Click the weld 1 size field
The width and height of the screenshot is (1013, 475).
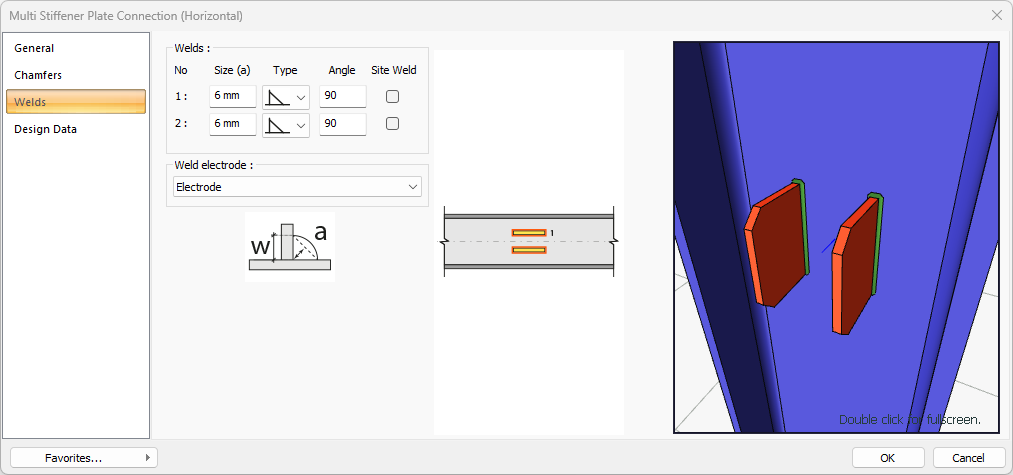point(233,96)
